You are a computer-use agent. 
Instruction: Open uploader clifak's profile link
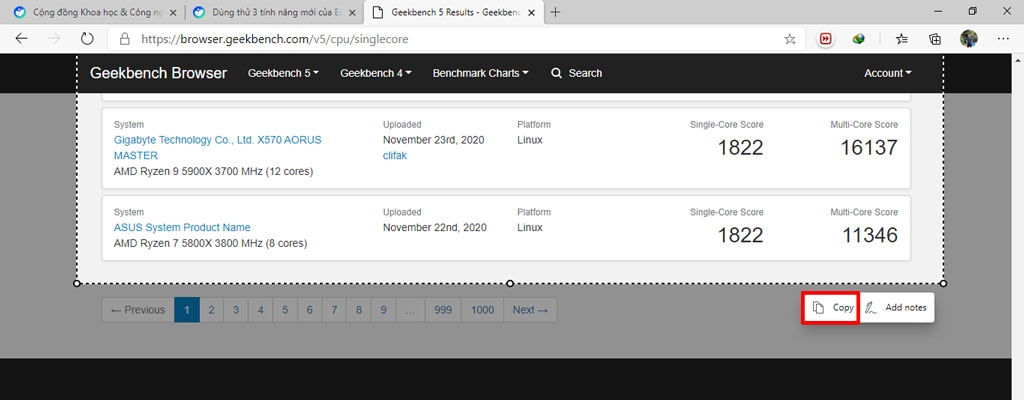pyautogui.click(x=394, y=156)
